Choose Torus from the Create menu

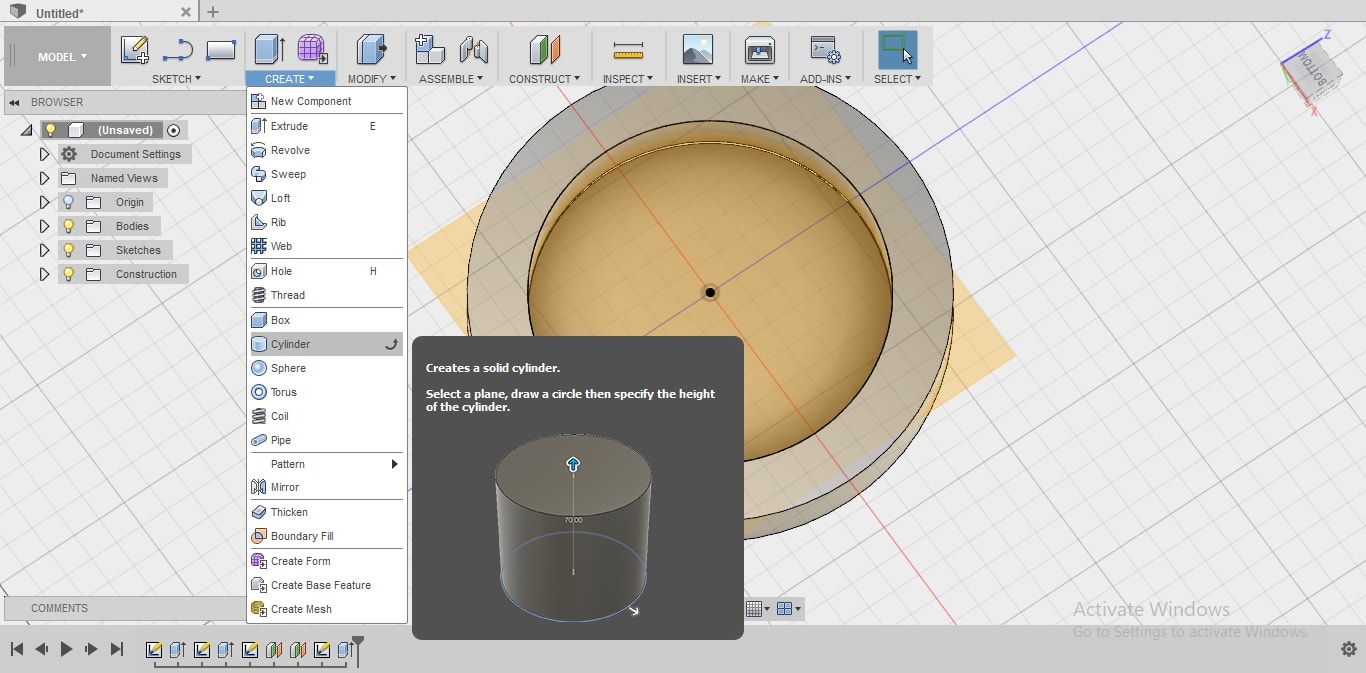point(326,392)
